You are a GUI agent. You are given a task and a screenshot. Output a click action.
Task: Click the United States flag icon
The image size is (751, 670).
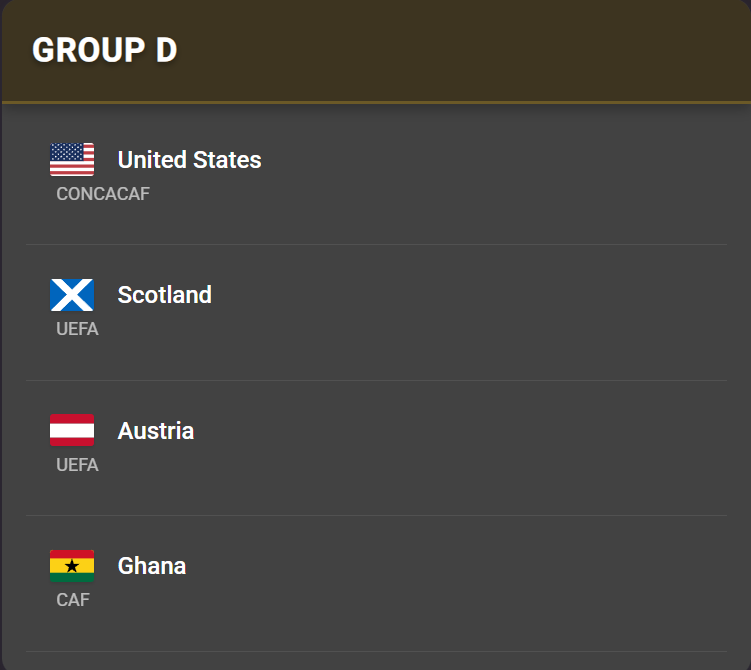[x=72, y=159]
